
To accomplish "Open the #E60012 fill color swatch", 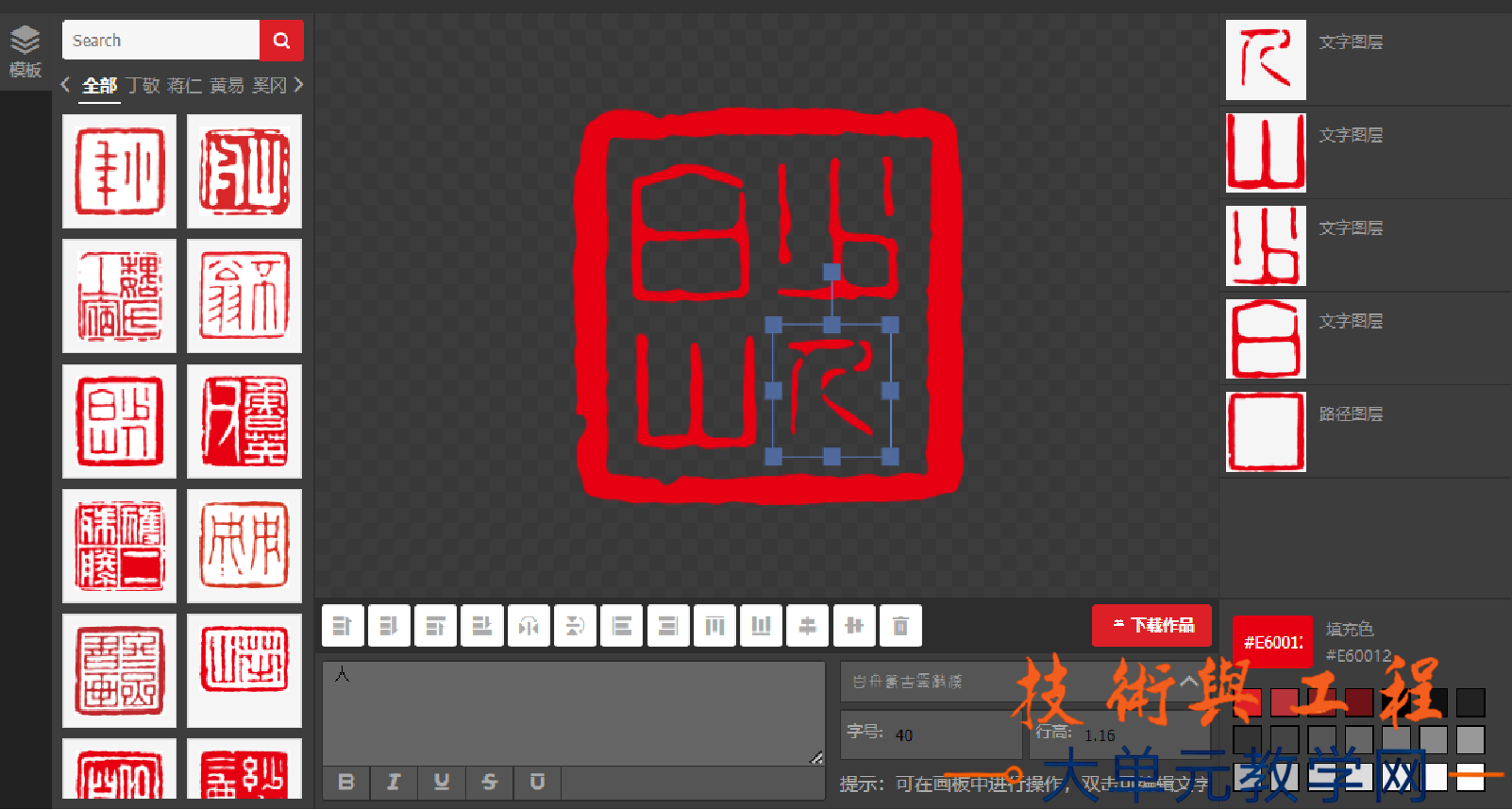I will click(x=1271, y=642).
